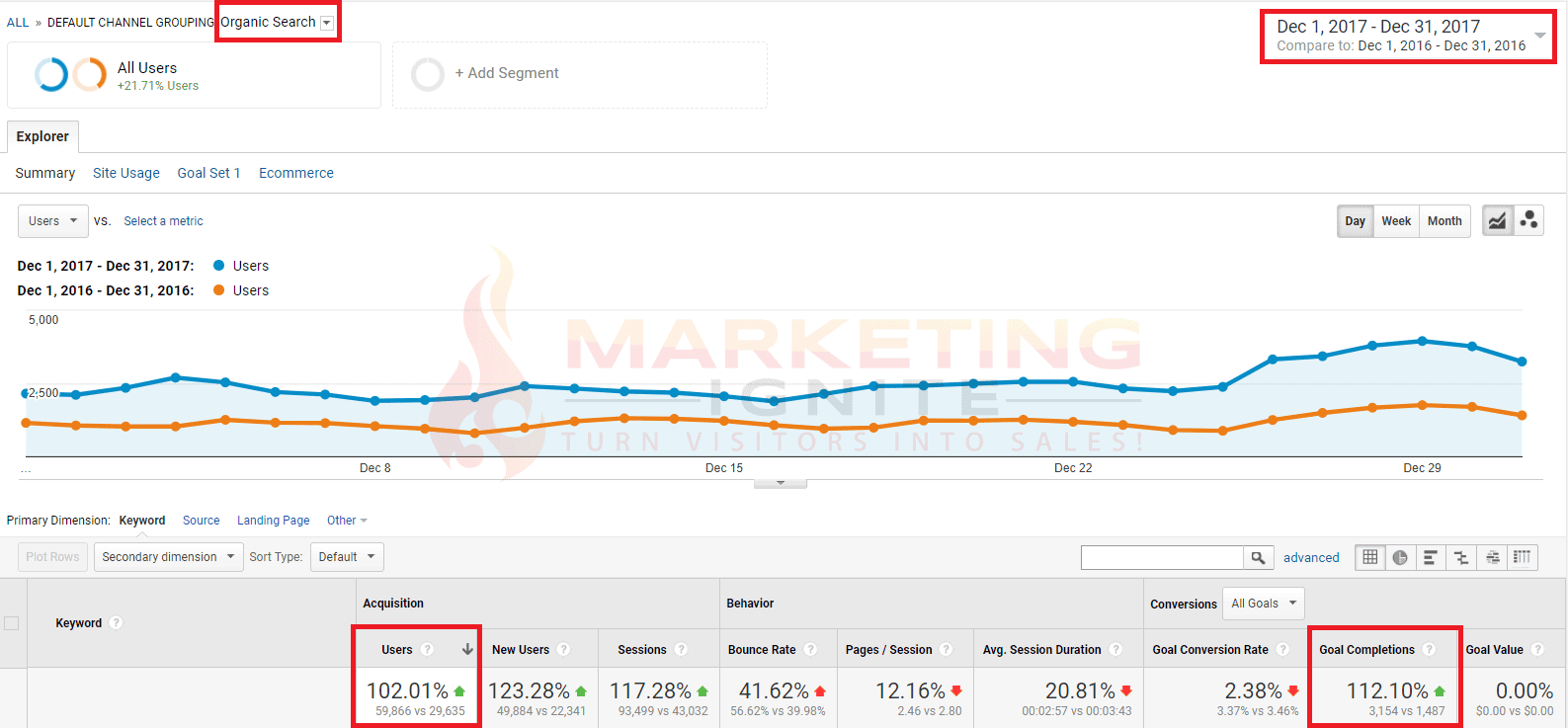The image size is (1568, 728).
Task: Select the performance bar view icon
Action: coord(1430,557)
